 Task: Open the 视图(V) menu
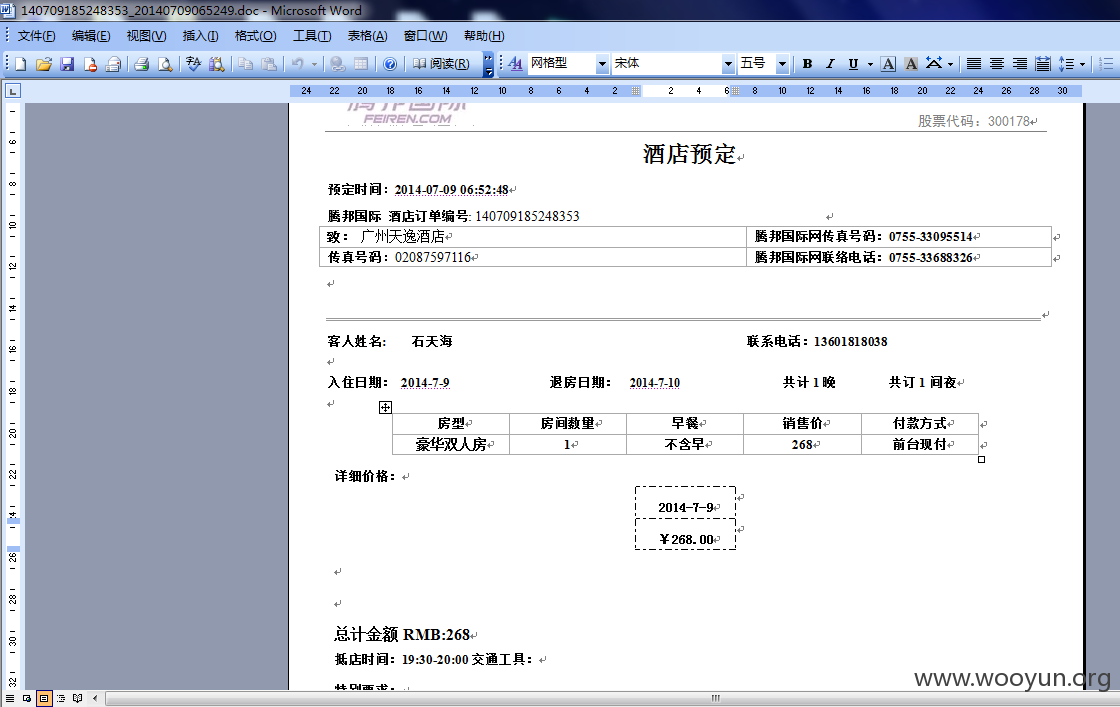pyautogui.click(x=146, y=36)
